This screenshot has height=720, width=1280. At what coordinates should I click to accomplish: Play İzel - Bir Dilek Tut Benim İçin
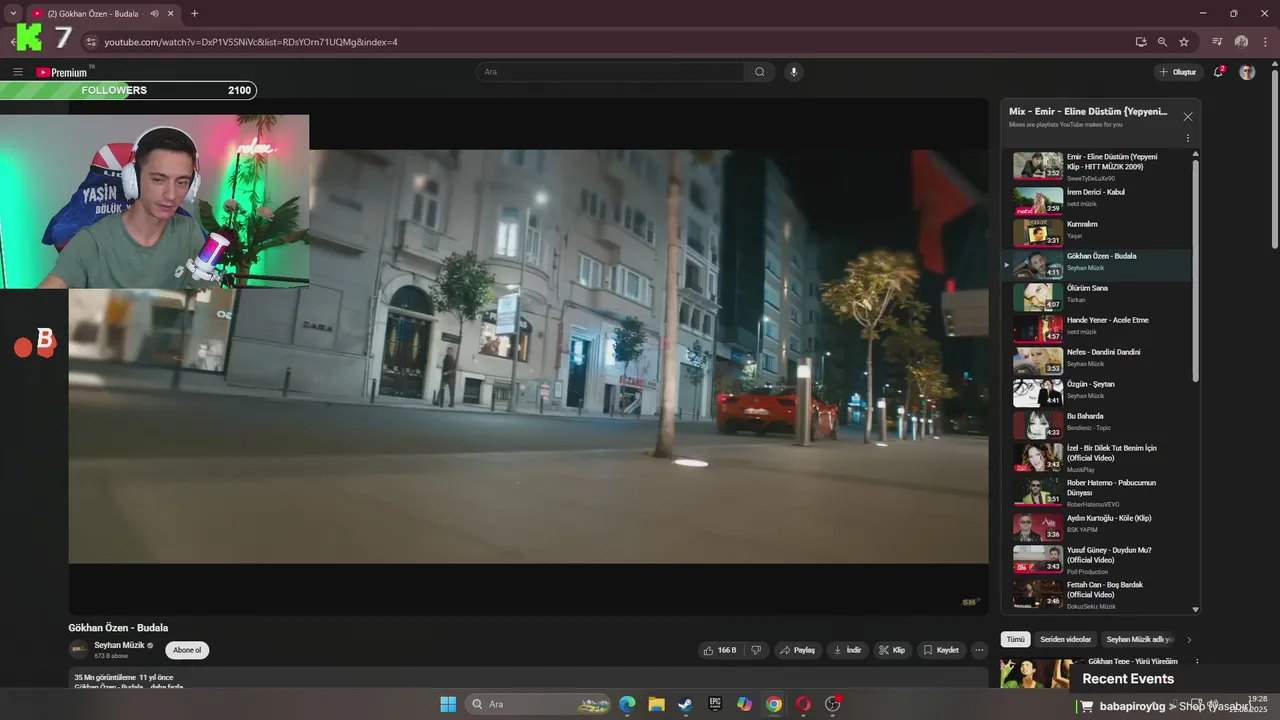click(1097, 457)
